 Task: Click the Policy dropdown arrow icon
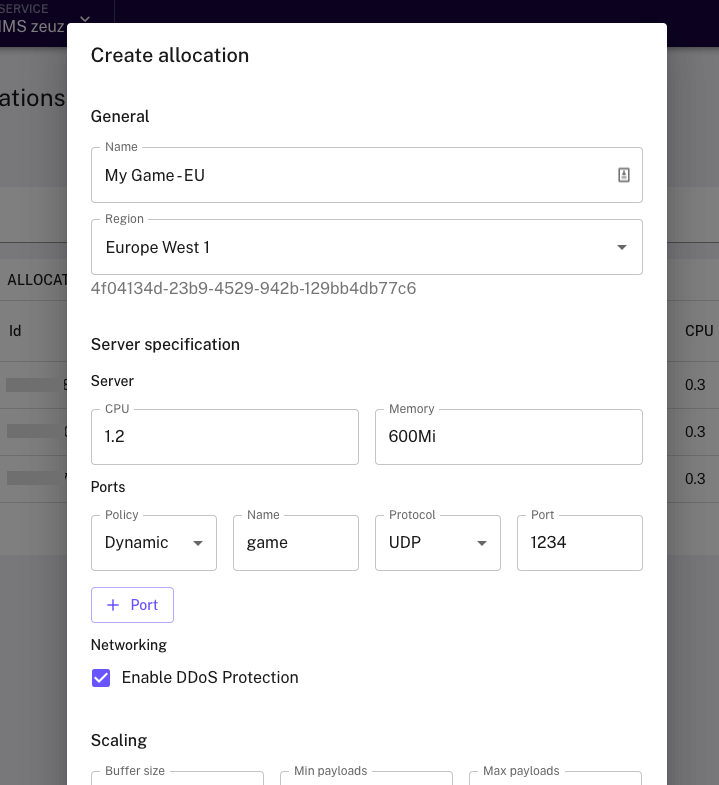(198, 543)
